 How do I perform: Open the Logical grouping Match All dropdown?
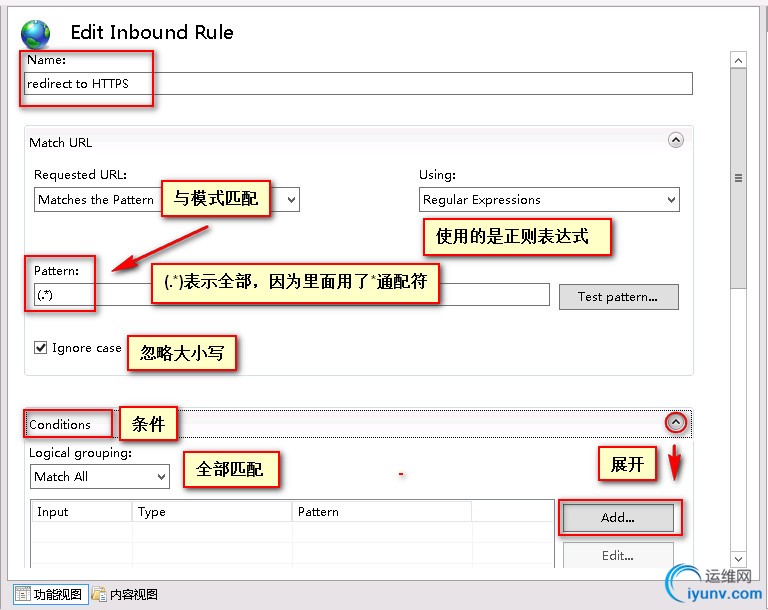point(100,477)
